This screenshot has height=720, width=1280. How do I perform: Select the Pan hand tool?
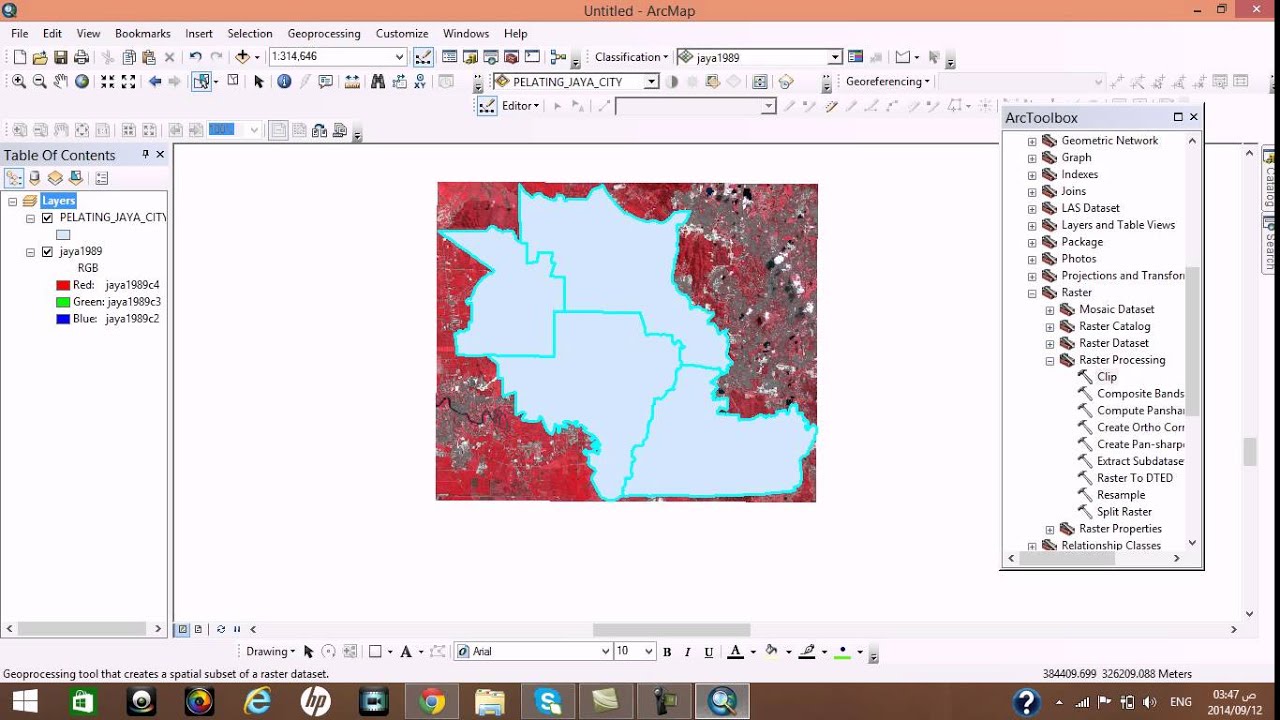pyautogui.click(x=61, y=82)
